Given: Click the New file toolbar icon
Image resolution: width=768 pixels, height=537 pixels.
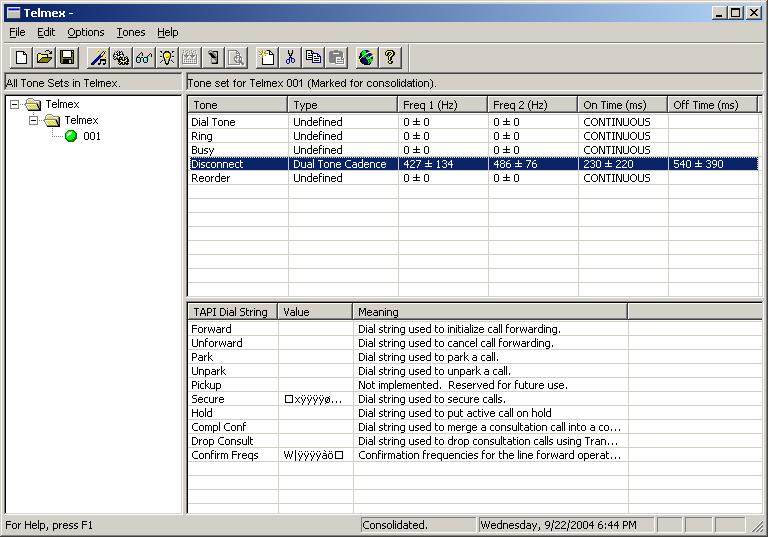Looking at the screenshot, I should pos(22,57).
